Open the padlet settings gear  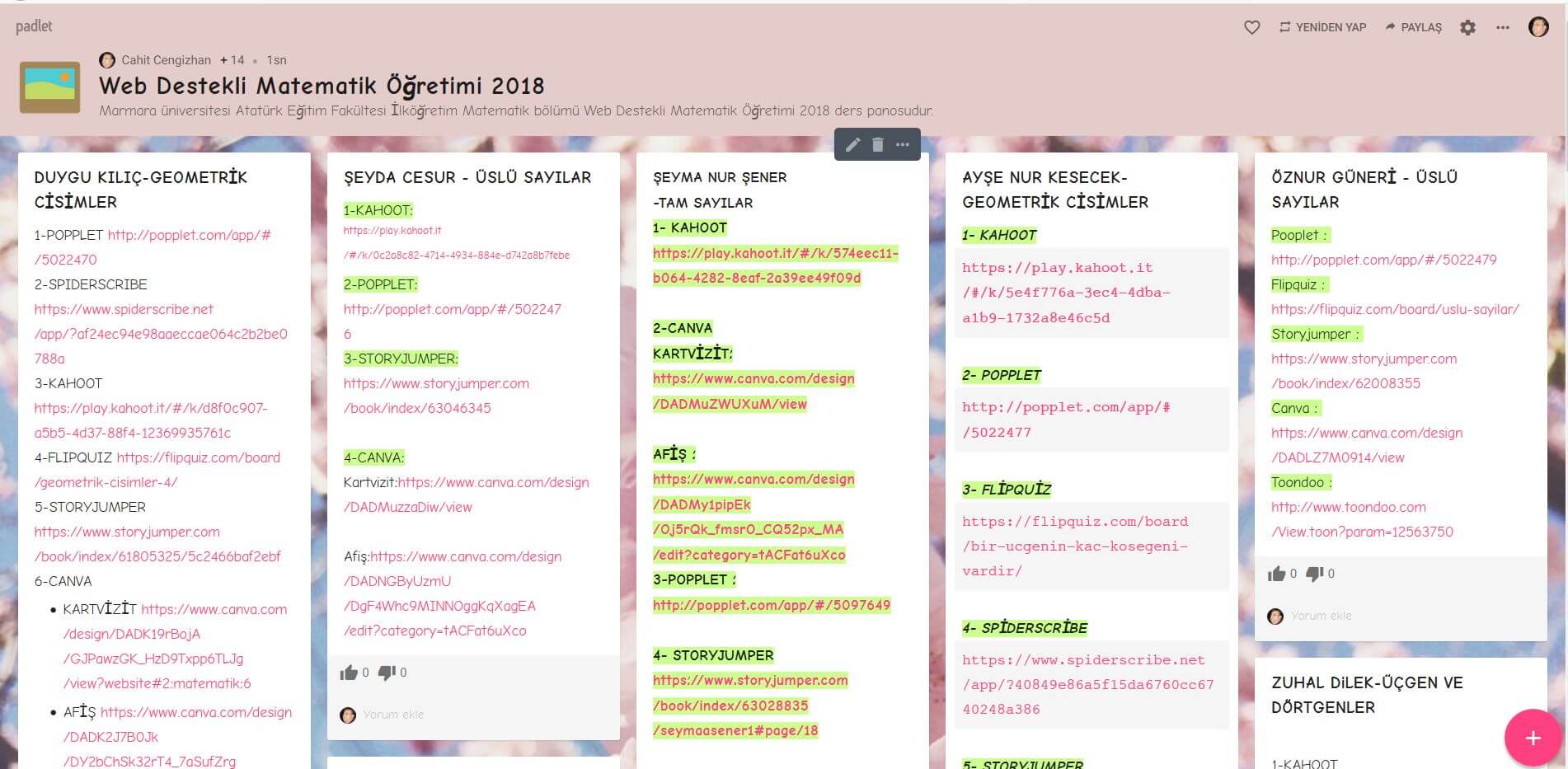click(x=1467, y=27)
